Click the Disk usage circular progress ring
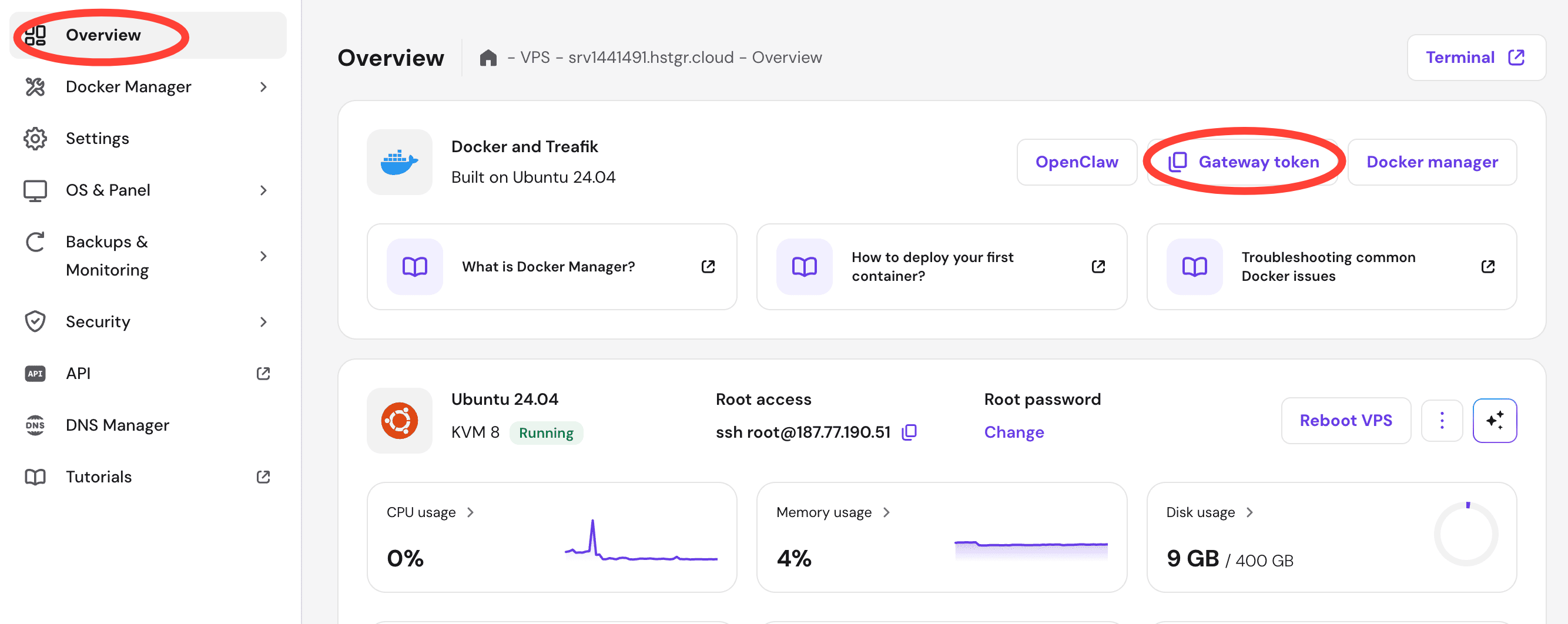This screenshot has height=624, width=1568. [x=1466, y=535]
